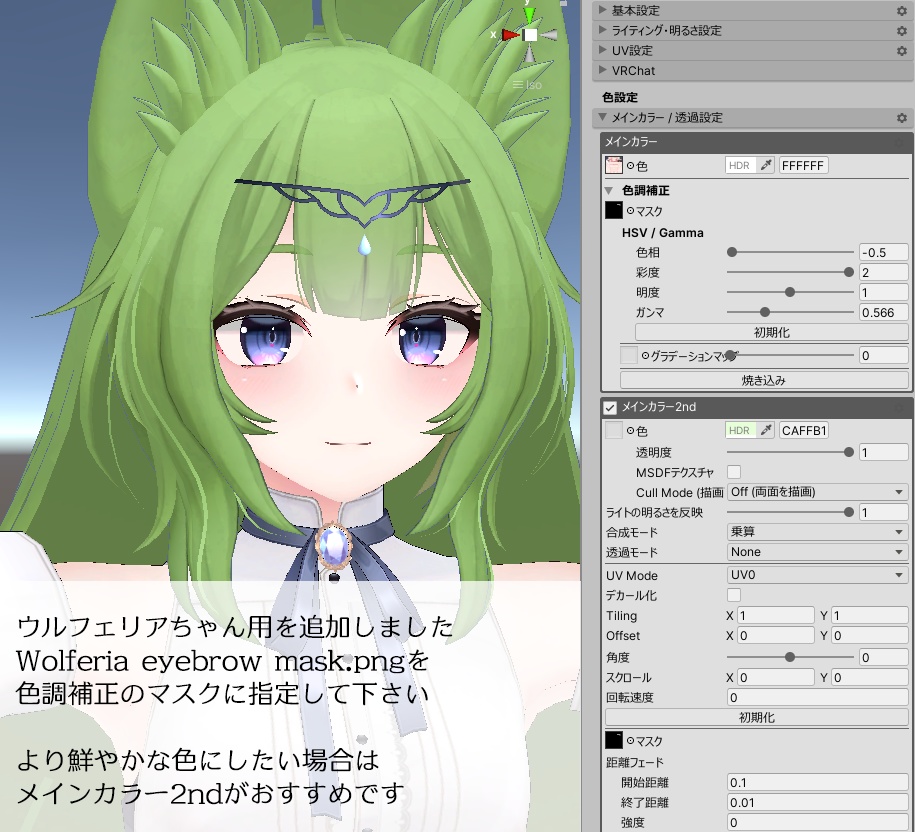Open UV Mode dropdown showing UV0
This screenshot has width=915, height=832.
pos(817,575)
